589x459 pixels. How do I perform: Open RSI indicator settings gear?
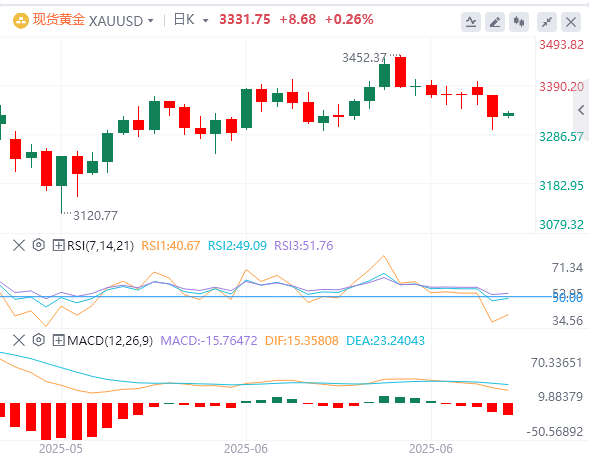click(x=38, y=245)
